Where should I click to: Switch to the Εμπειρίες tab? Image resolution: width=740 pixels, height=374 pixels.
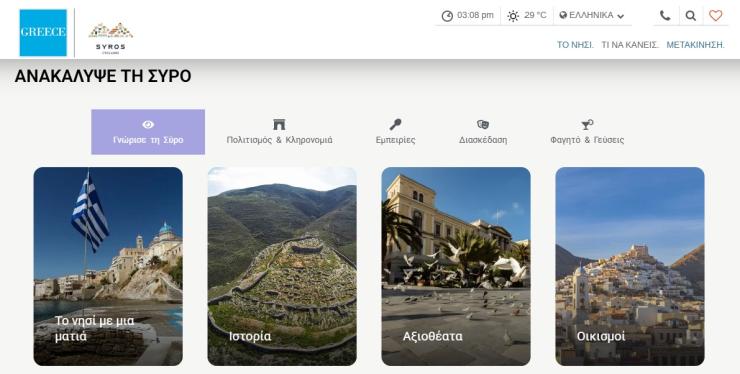(x=395, y=132)
